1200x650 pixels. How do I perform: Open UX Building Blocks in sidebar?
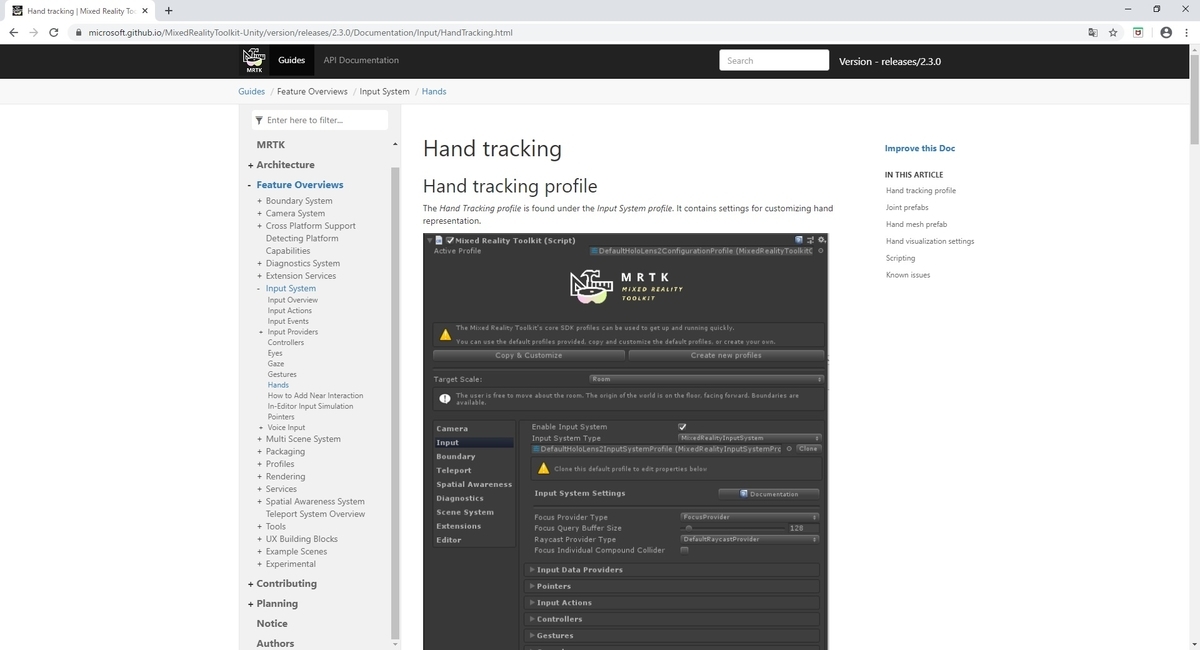pyautogui.click(x=302, y=539)
